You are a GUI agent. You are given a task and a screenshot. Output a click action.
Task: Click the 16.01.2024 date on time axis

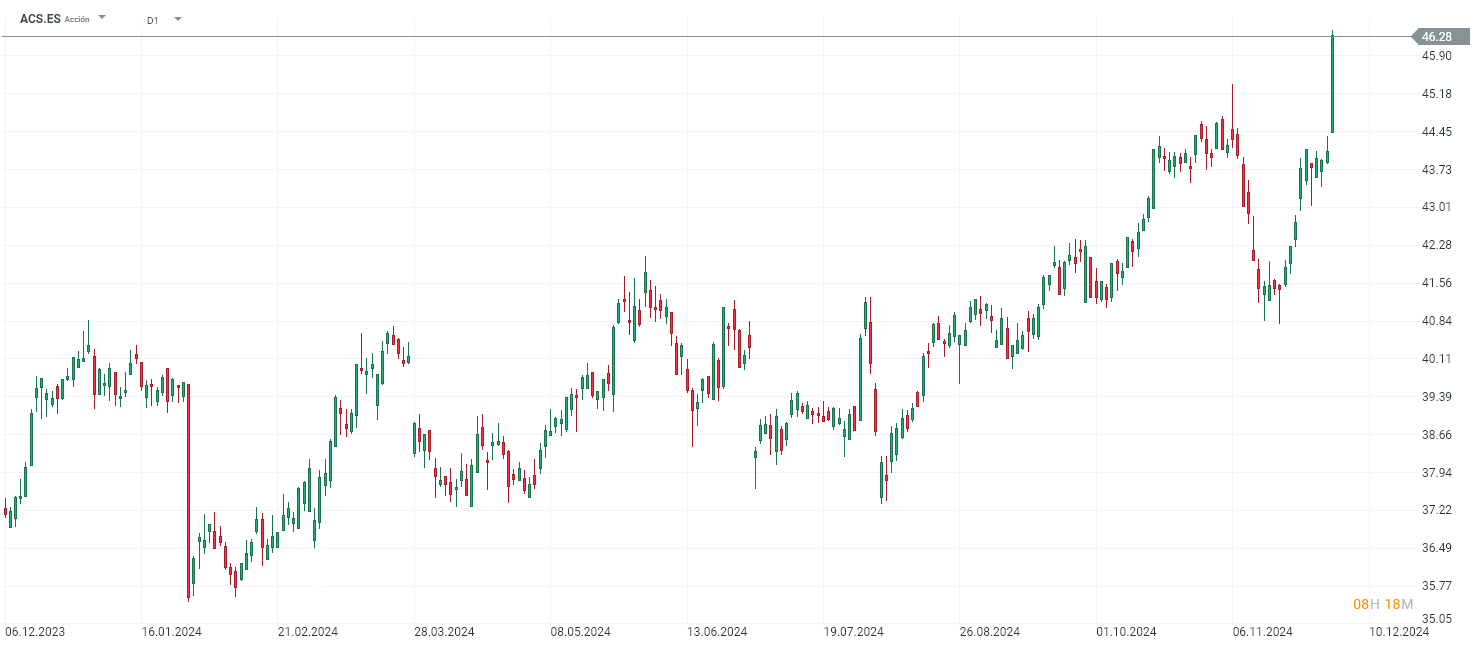[172, 632]
